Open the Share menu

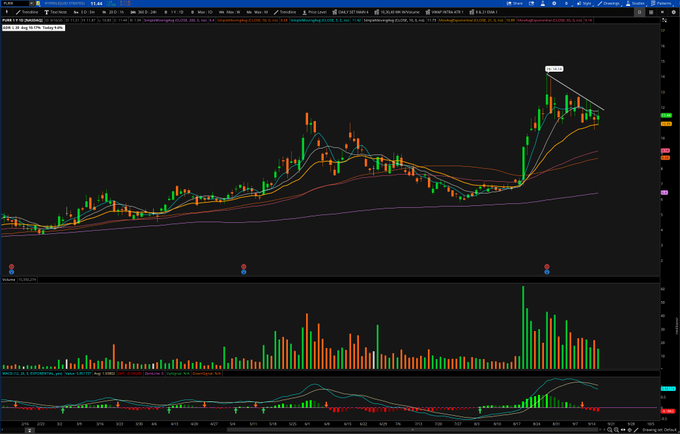514,3
